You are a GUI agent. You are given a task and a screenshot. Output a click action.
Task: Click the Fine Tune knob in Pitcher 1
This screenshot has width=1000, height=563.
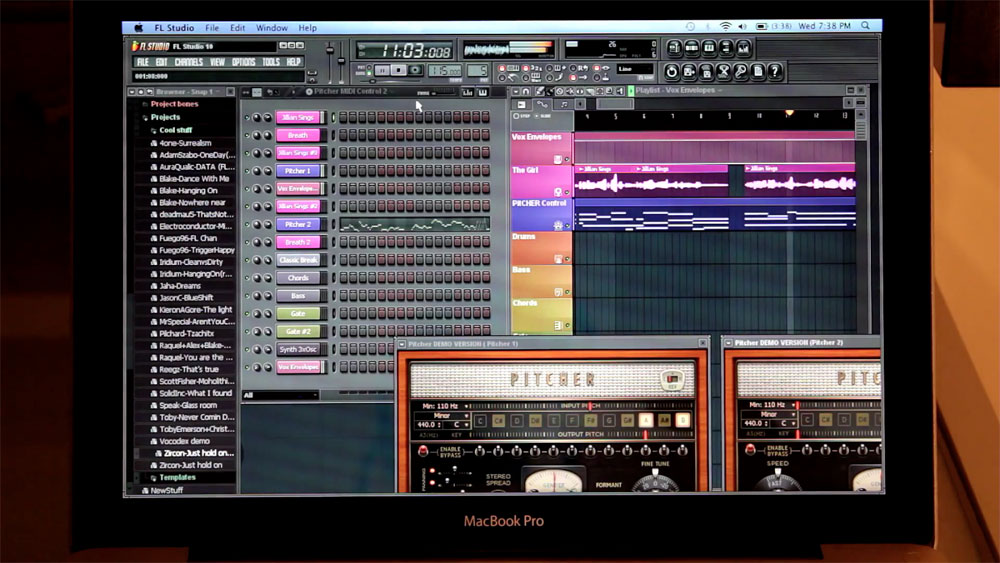[x=655, y=483]
